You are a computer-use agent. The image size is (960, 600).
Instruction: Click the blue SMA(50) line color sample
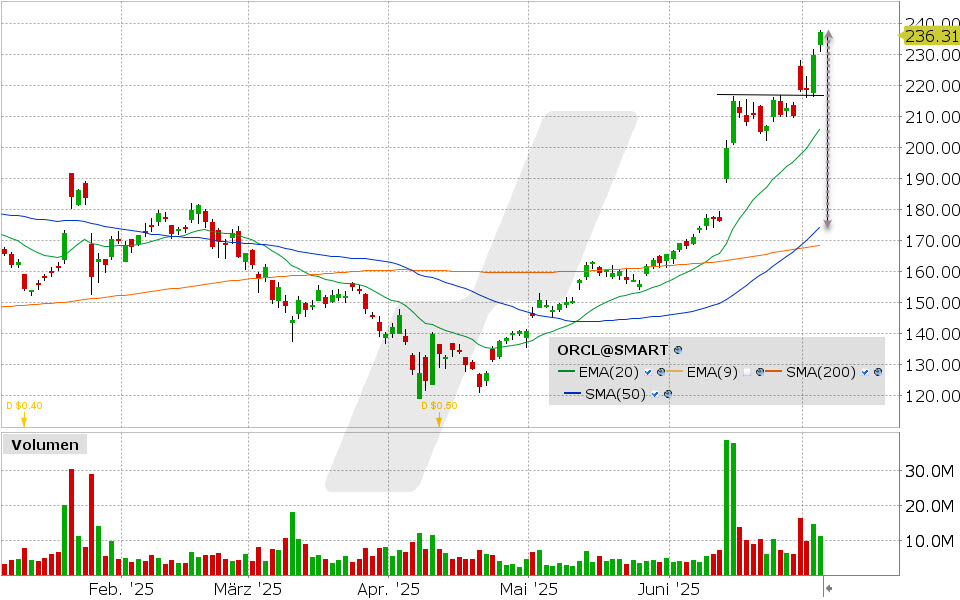pos(572,394)
